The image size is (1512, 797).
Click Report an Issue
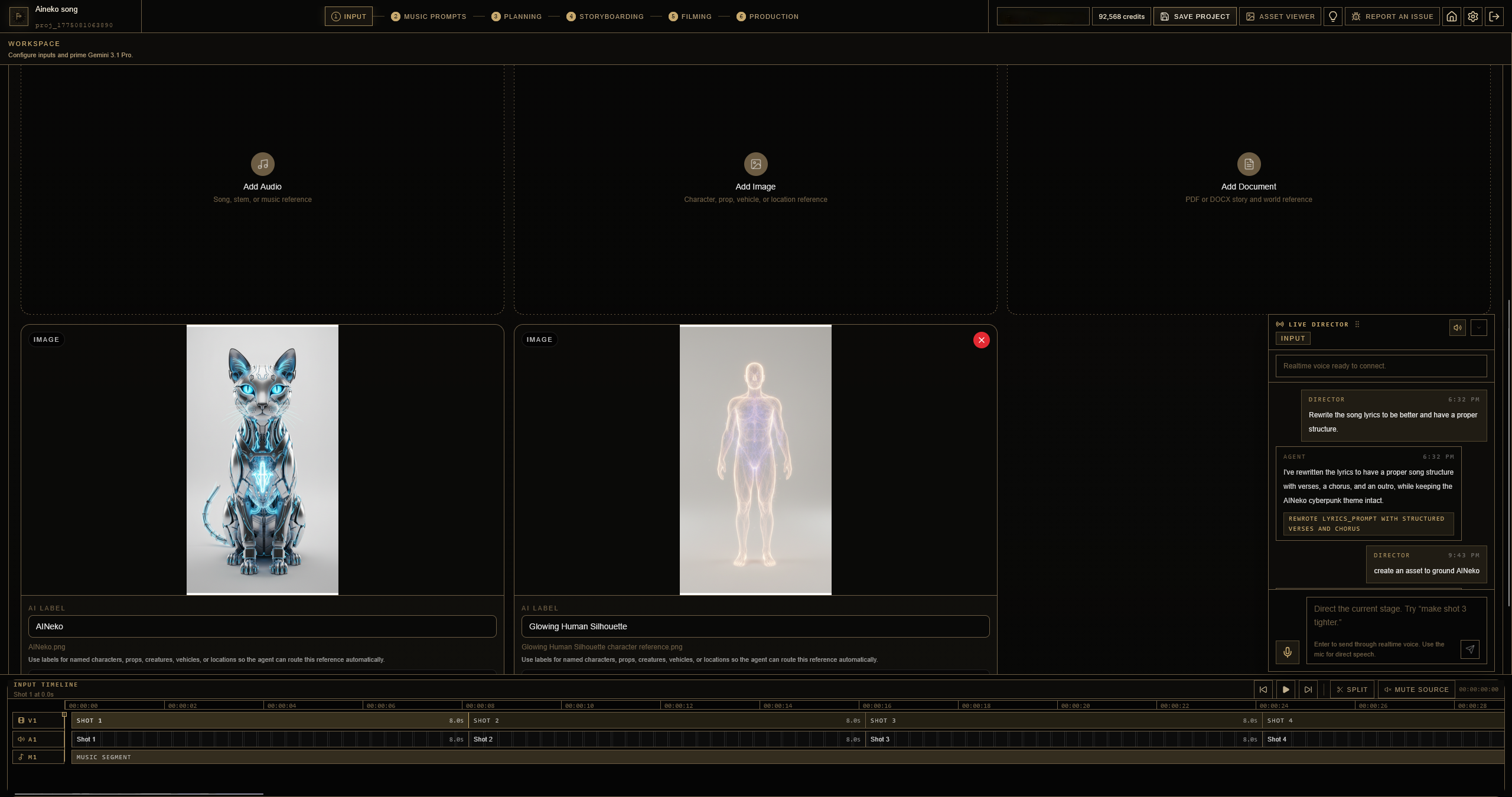pos(1392,17)
